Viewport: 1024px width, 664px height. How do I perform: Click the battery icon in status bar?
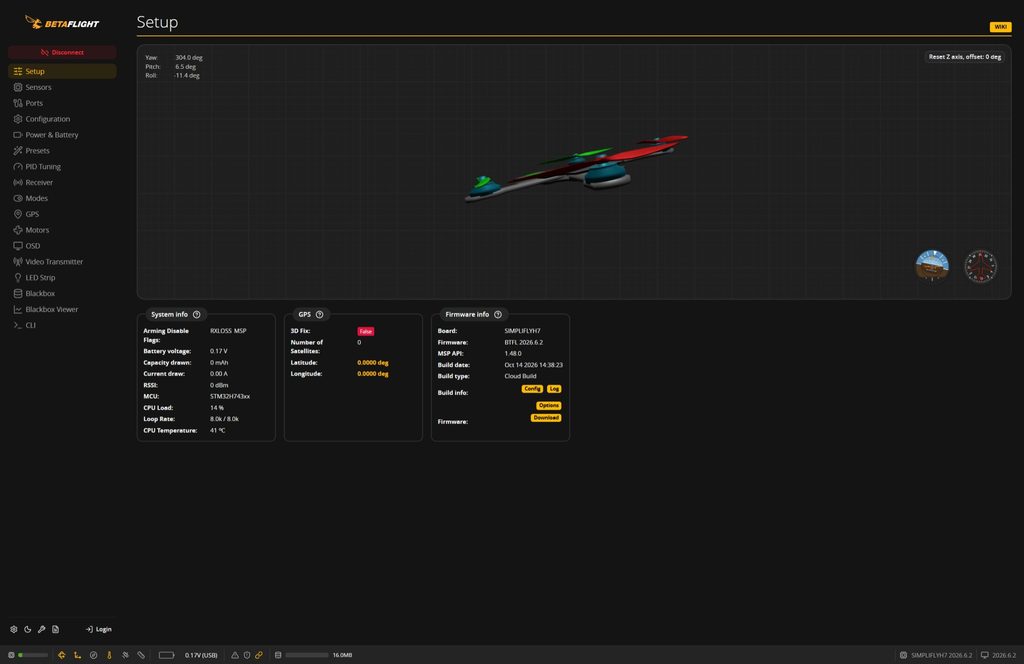pyautogui.click(x=167, y=655)
